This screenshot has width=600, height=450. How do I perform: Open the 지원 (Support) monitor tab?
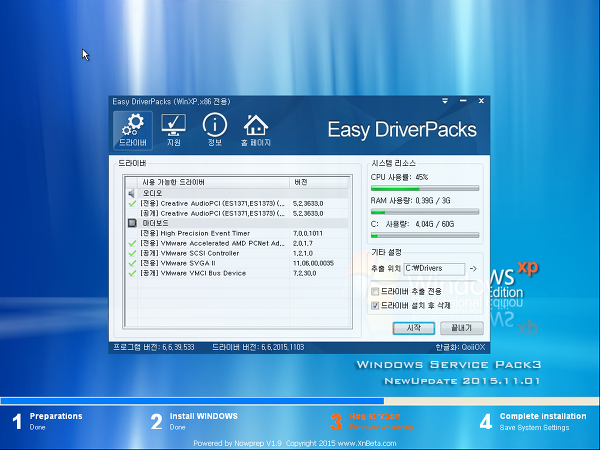[174, 130]
